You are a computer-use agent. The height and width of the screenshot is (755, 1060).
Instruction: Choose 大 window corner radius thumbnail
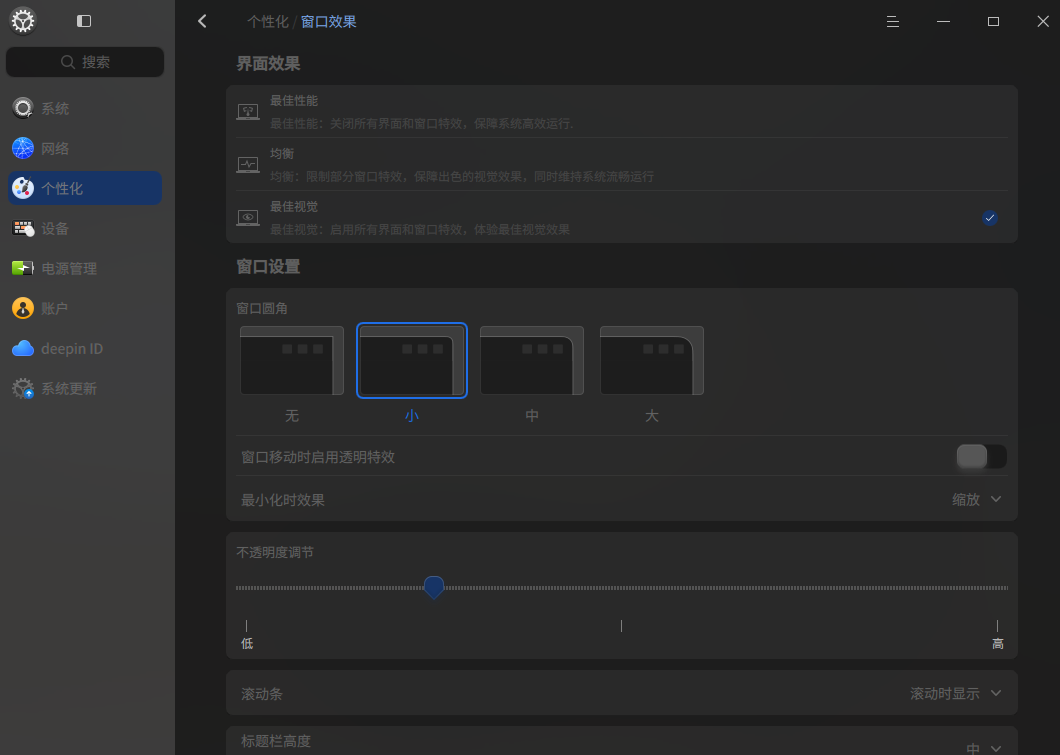(652, 361)
